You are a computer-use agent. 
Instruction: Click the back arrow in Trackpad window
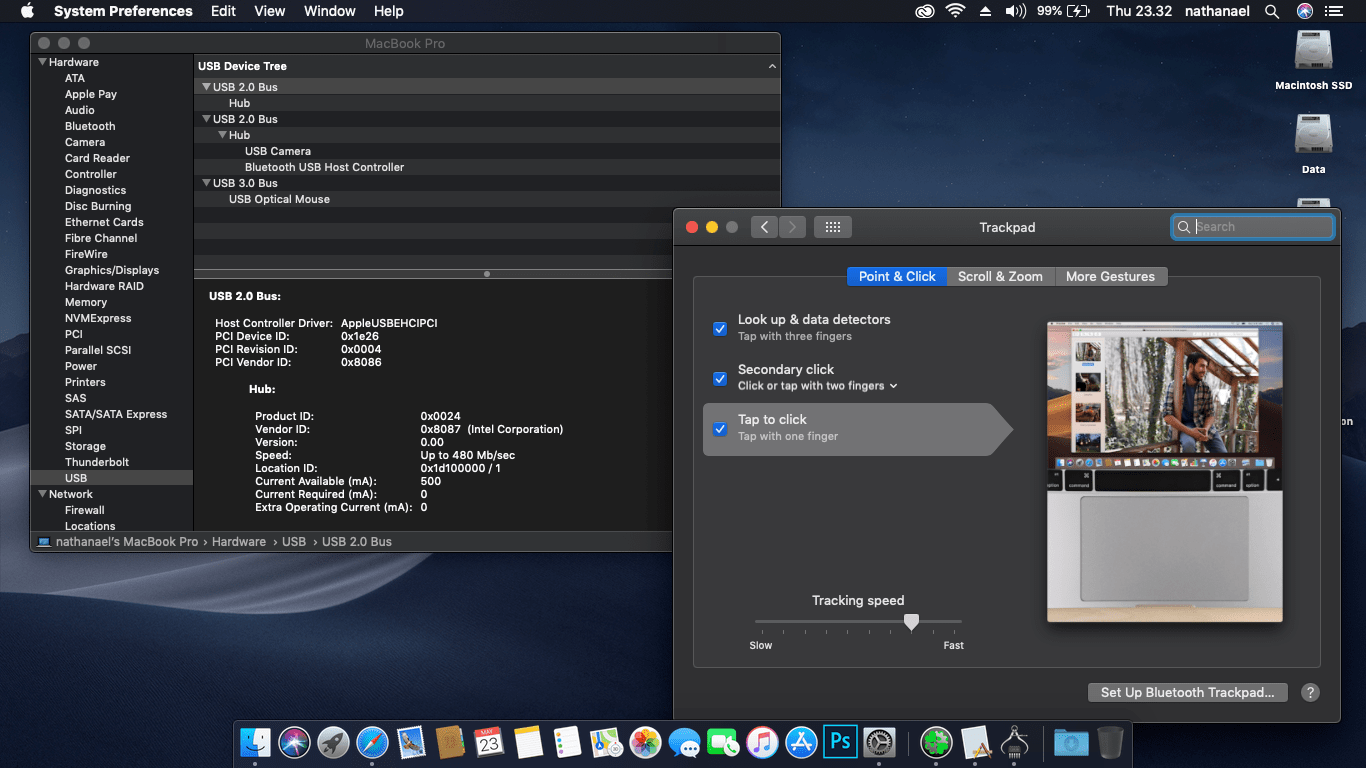coord(764,227)
